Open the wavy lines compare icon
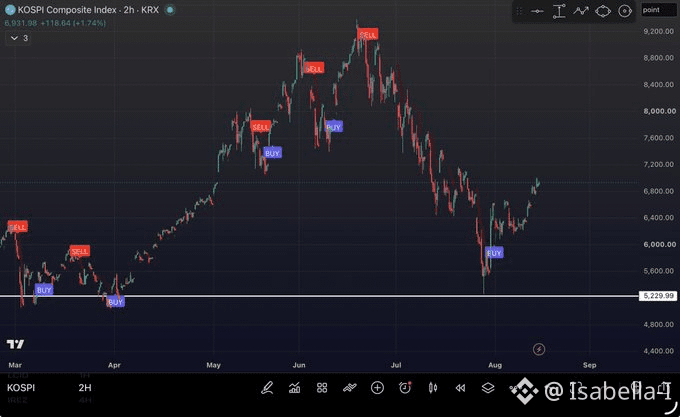Screen dimensions: 680x417 click(x=350, y=388)
